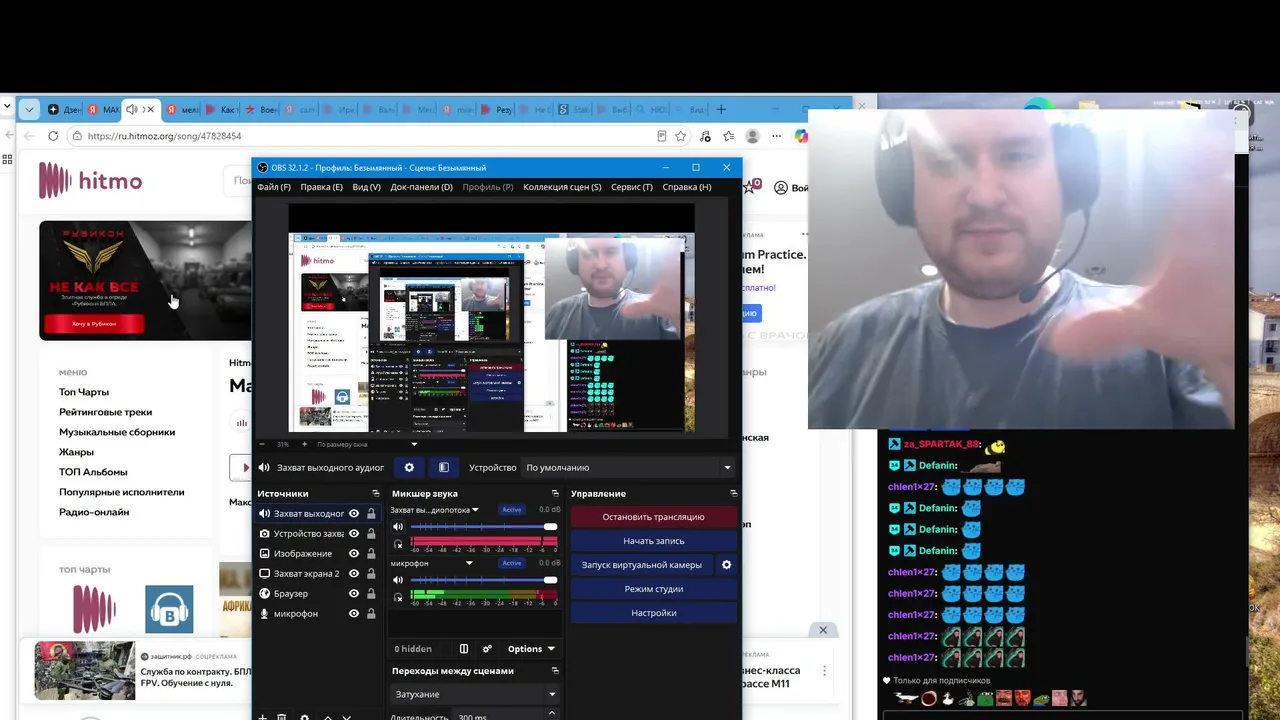Open Устройство dropdown set to По умолчанию
Screen dimensions: 1280x720
pyautogui.click(x=629, y=467)
